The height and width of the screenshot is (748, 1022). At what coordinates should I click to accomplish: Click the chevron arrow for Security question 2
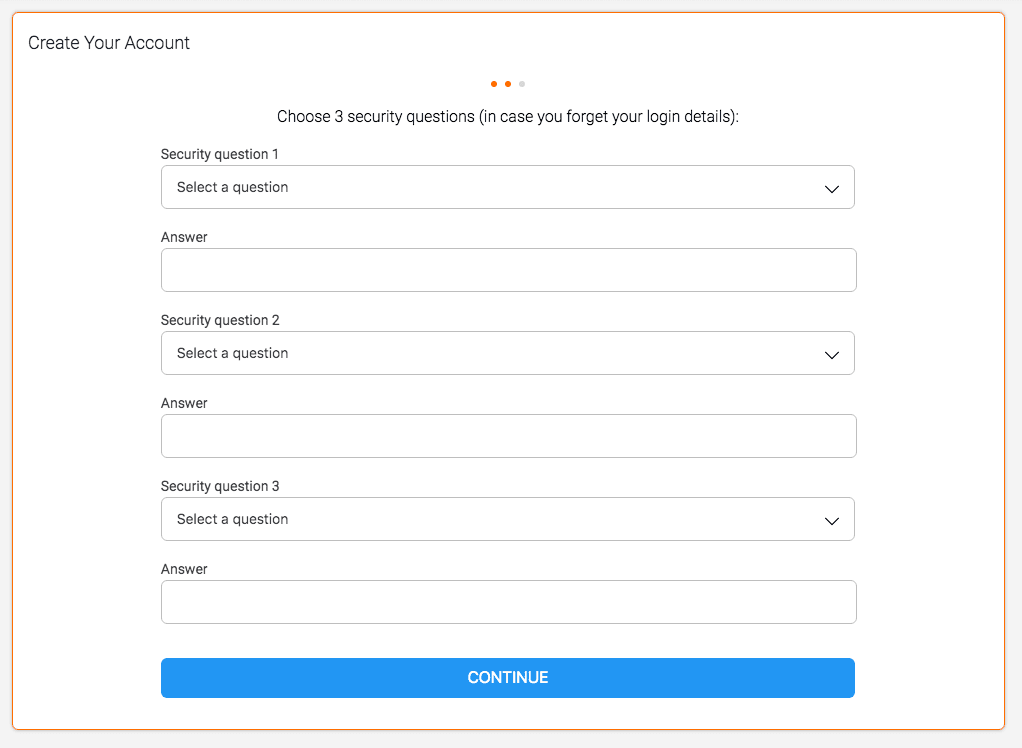[x=831, y=355]
